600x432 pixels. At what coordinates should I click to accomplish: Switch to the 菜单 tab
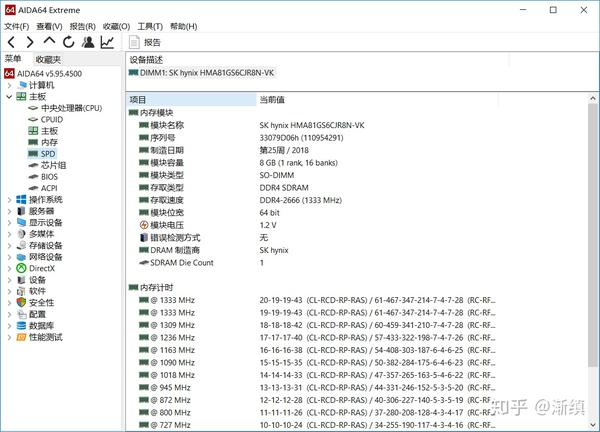[13, 59]
